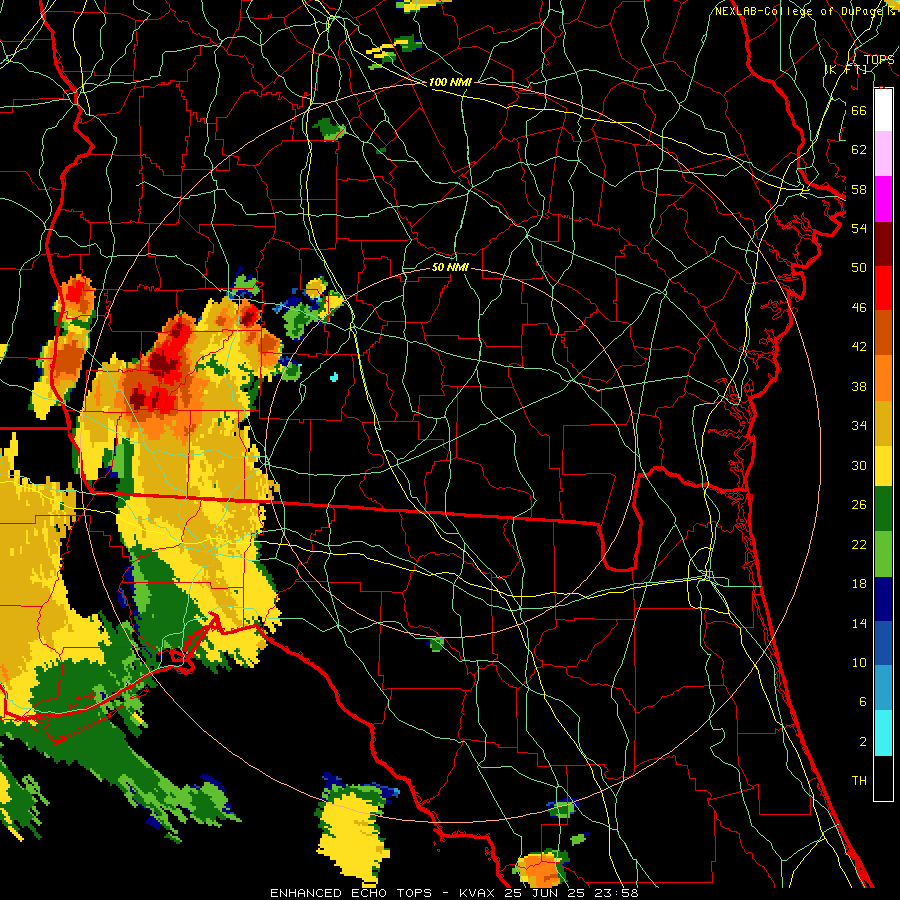Click the white swatch on the tops scale
900x900 pixels.
point(883,110)
